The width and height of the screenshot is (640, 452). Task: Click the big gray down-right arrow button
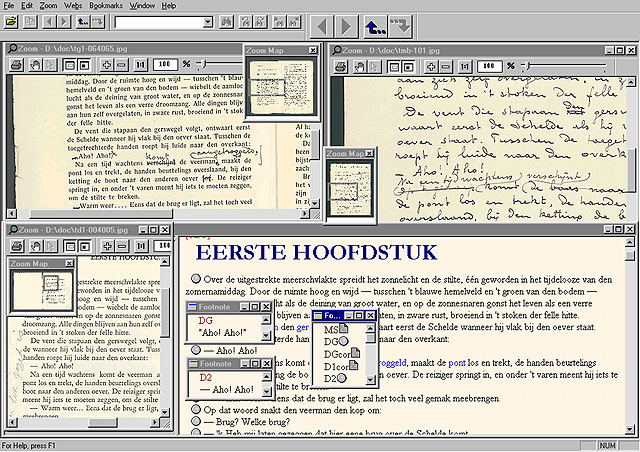400,27
